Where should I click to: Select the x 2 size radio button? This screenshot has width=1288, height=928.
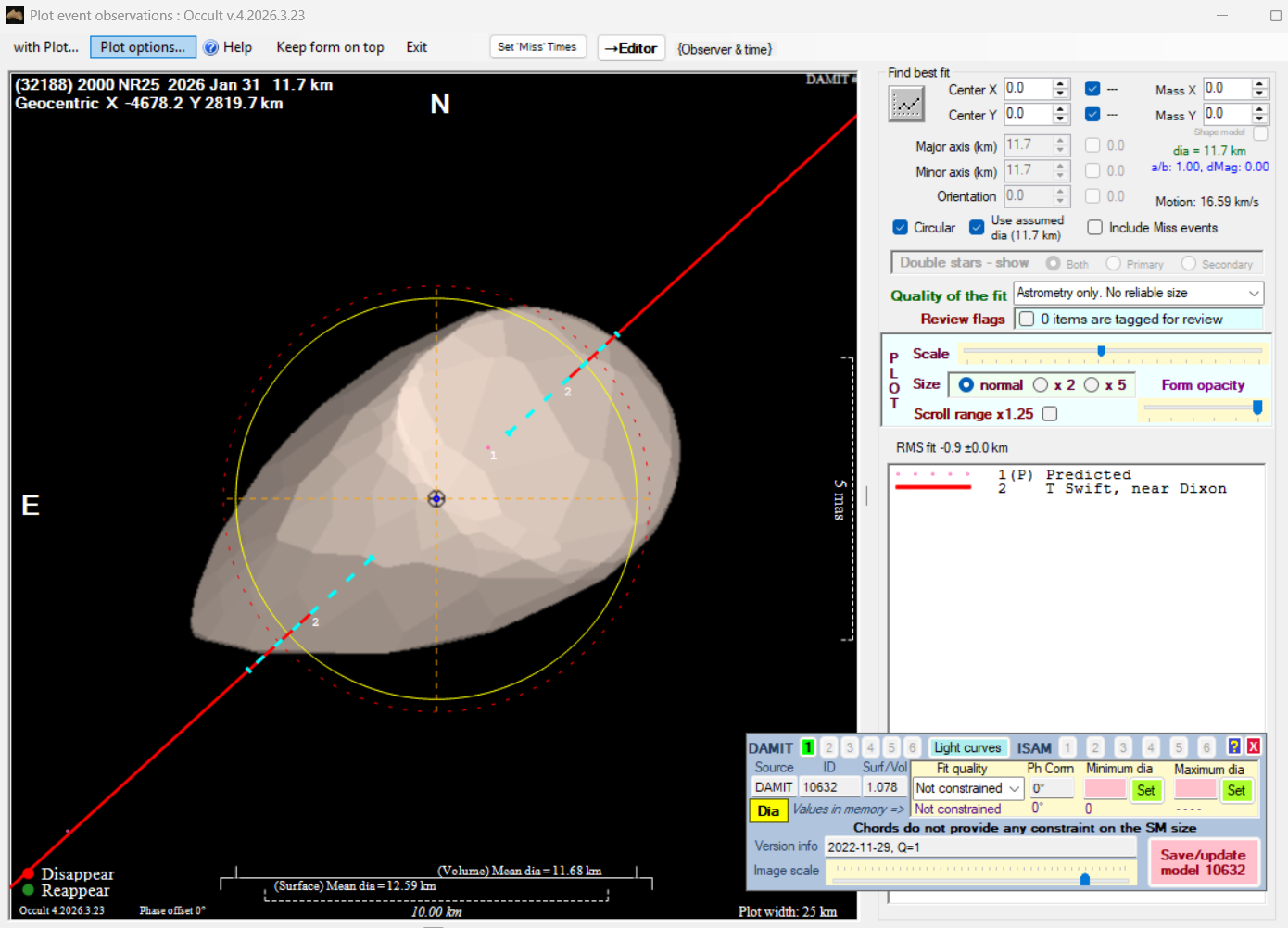pyautogui.click(x=1041, y=385)
